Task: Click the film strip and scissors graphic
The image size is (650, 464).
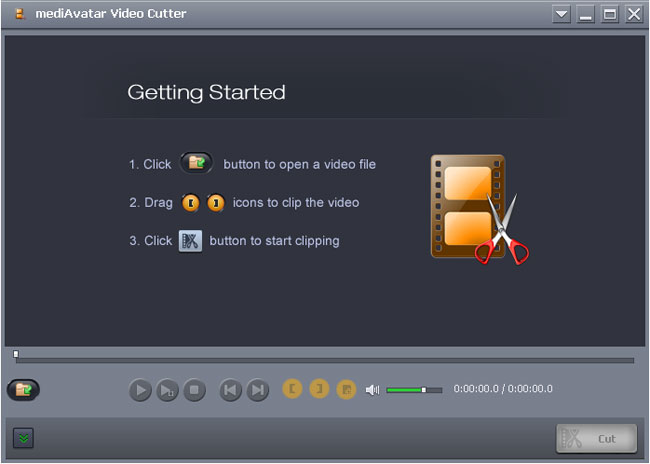Action: tap(480, 209)
